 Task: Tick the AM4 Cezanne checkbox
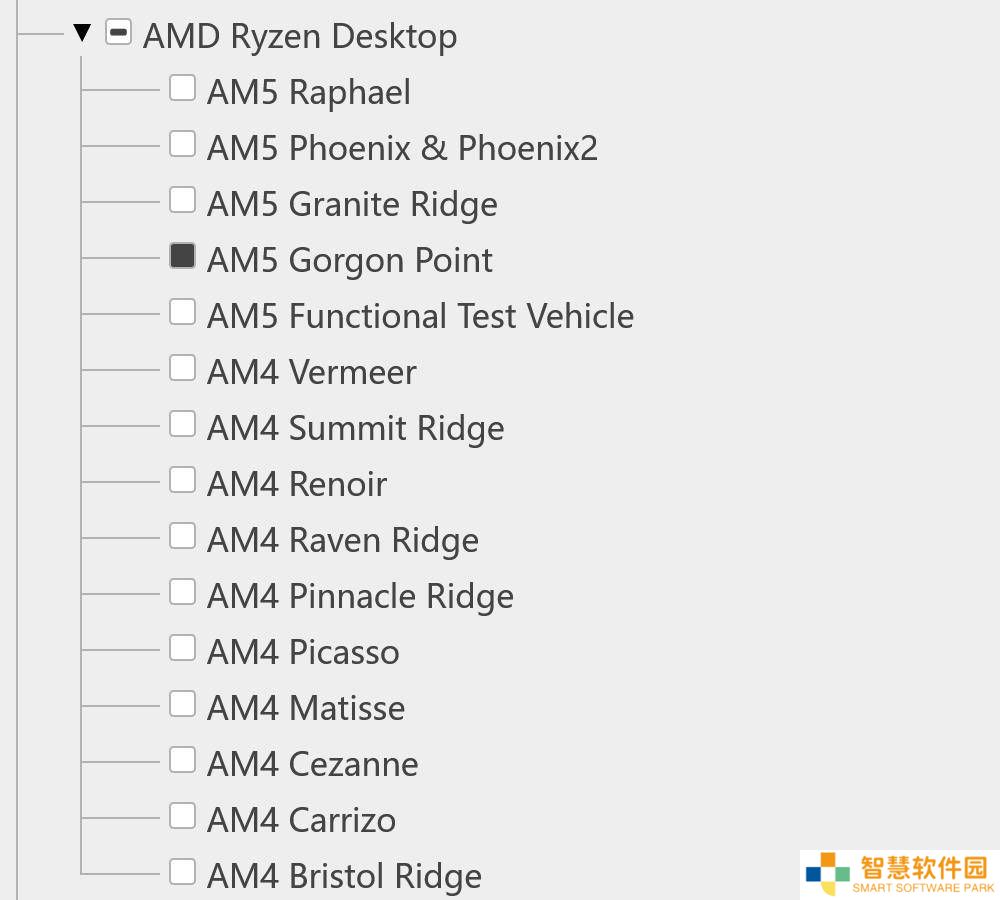click(x=182, y=760)
